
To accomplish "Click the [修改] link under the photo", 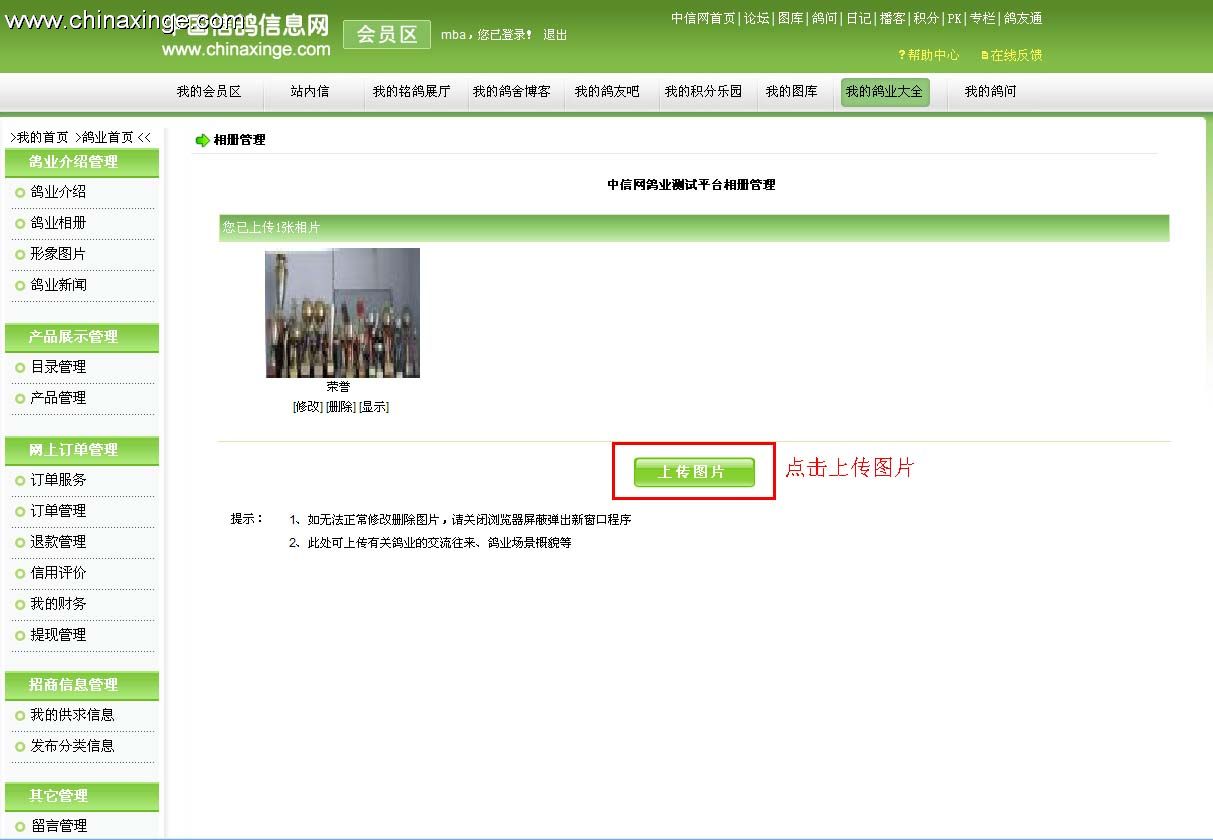I will [x=307, y=407].
